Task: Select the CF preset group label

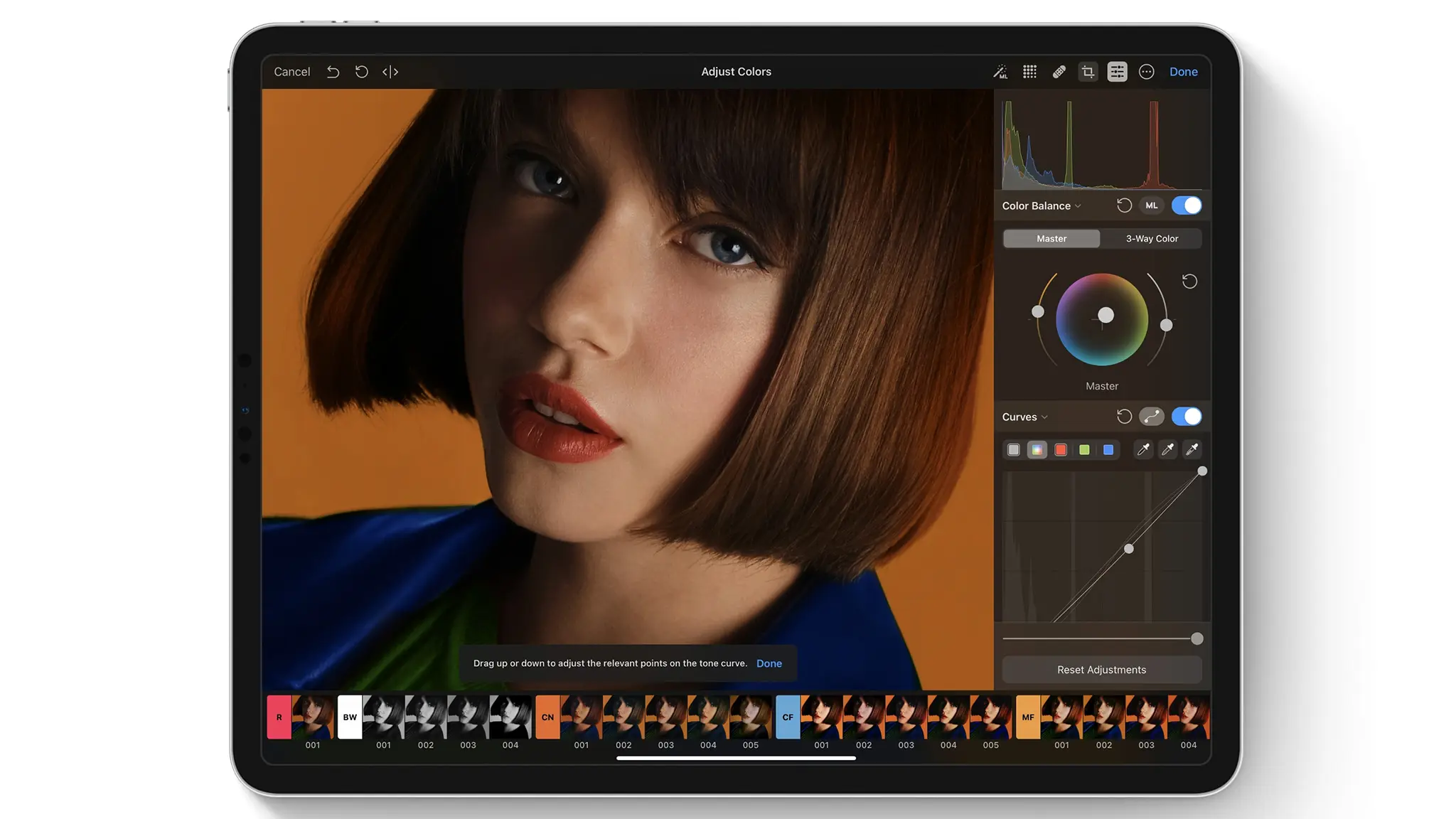Action: tap(788, 717)
